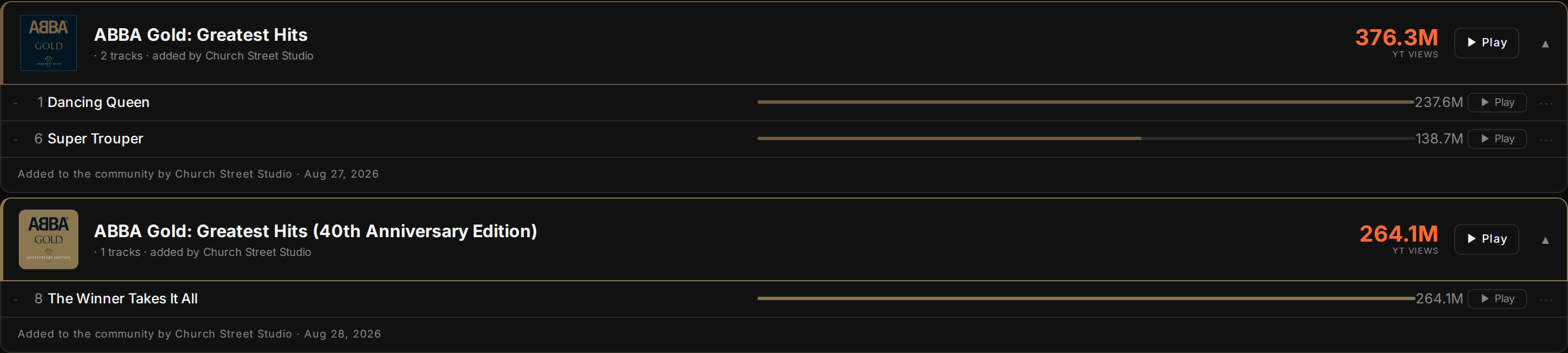Viewport: 1568px width, 353px height.
Task: Select the Super Trouper track name
Action: point(96,138)
